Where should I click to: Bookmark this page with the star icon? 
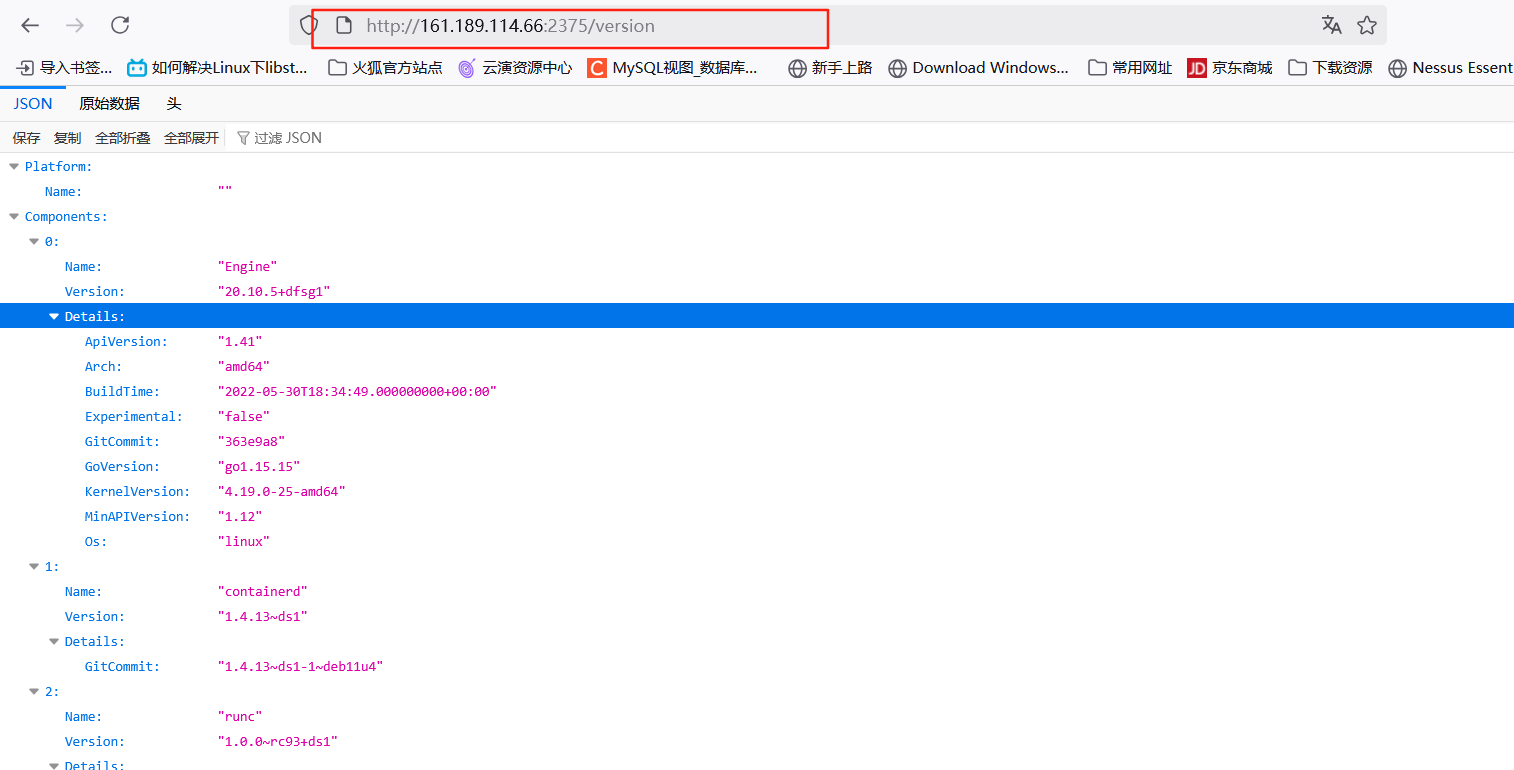click(x=1367, y=26)
